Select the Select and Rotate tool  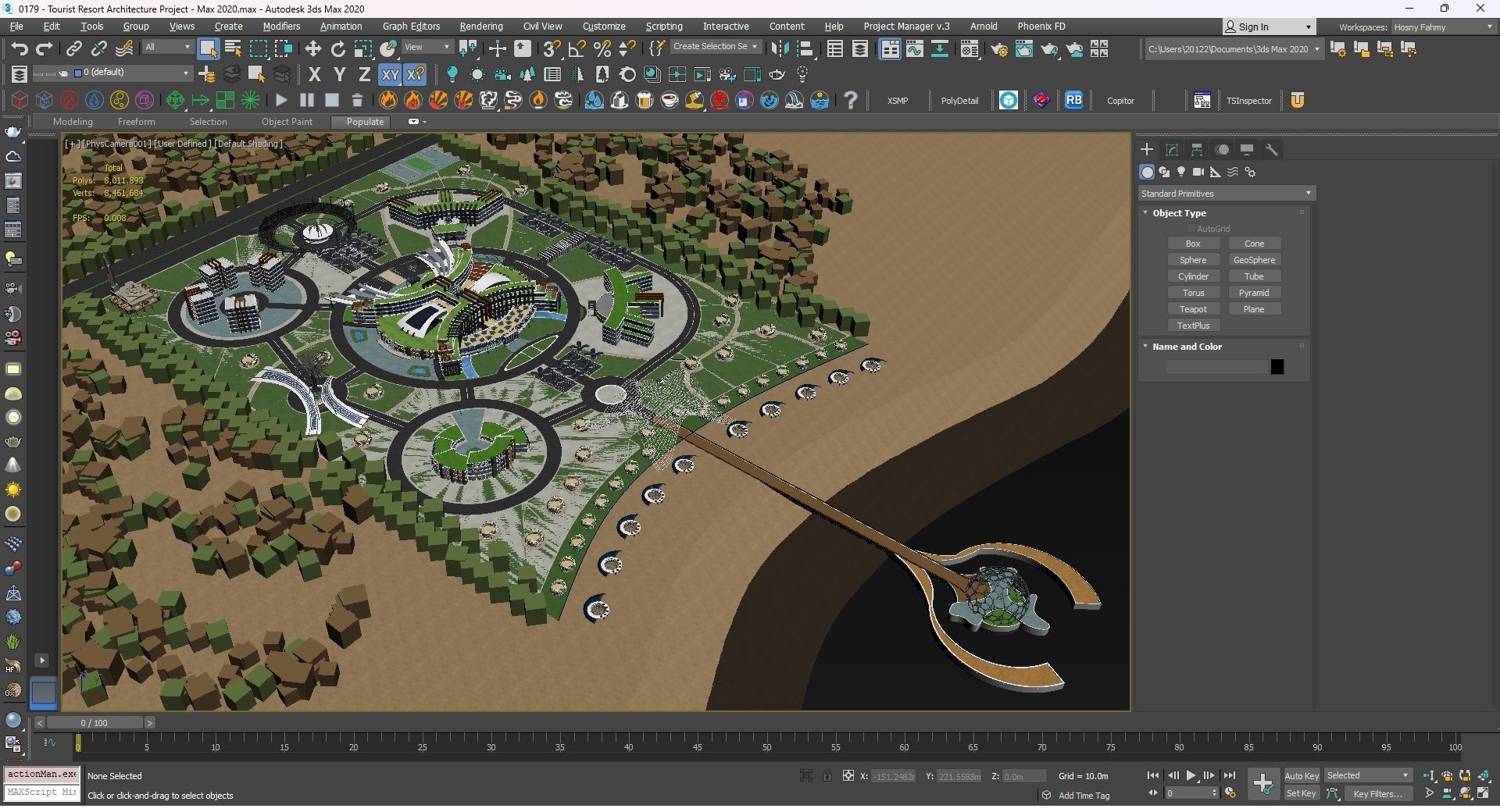pyautogui.click(x=337, y=48)
